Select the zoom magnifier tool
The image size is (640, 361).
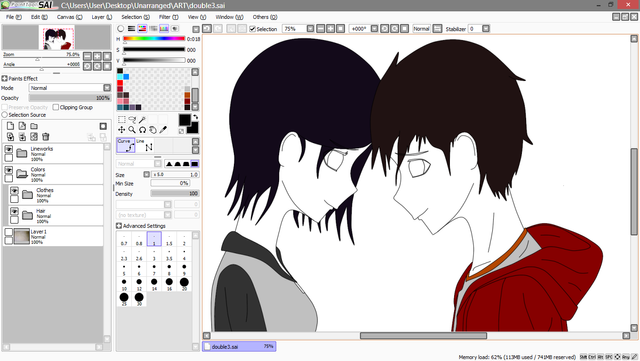[132, 130]
